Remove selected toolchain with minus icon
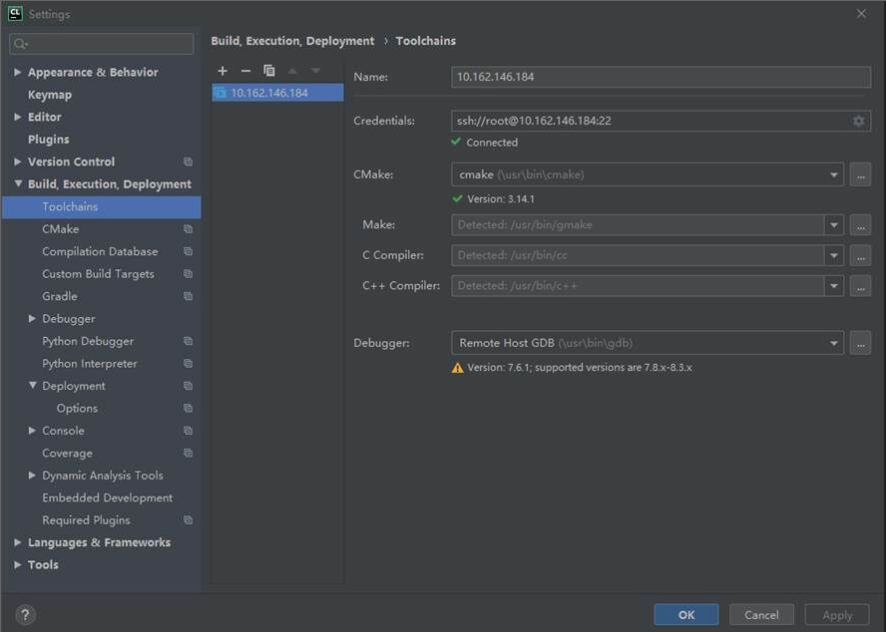The height and width of the screenshot is (632, 886). (246, 71)
